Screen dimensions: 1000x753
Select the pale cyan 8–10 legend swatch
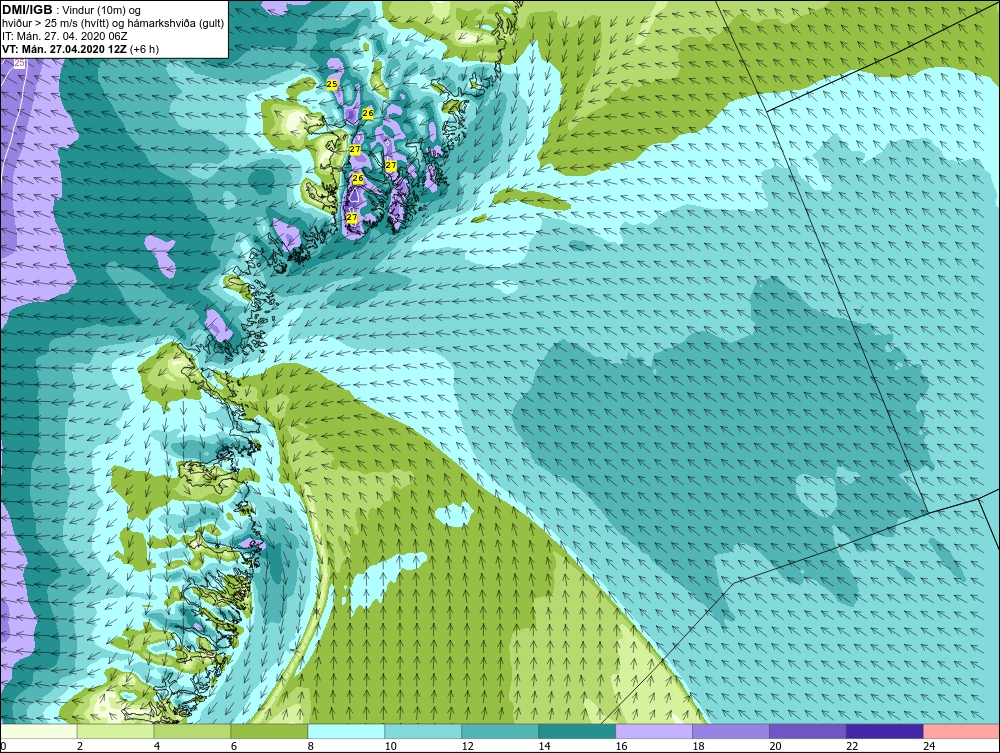pos(346,731)
